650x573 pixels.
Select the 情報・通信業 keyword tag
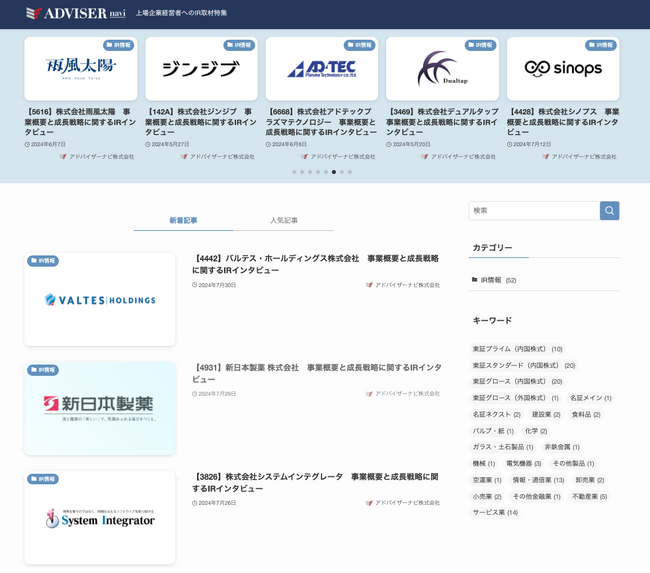(538, 480)
